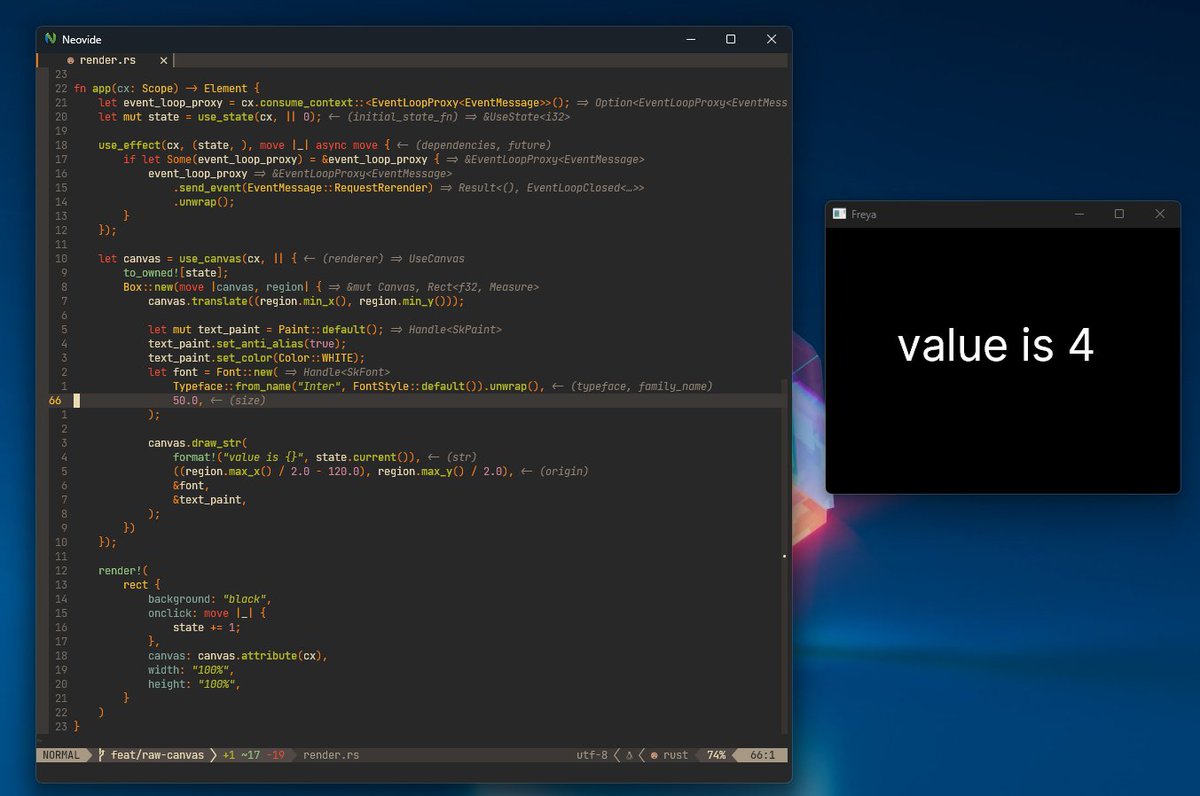
Task: Click the 'width: "100%"' attribute
Action: (x=191, y=670)
